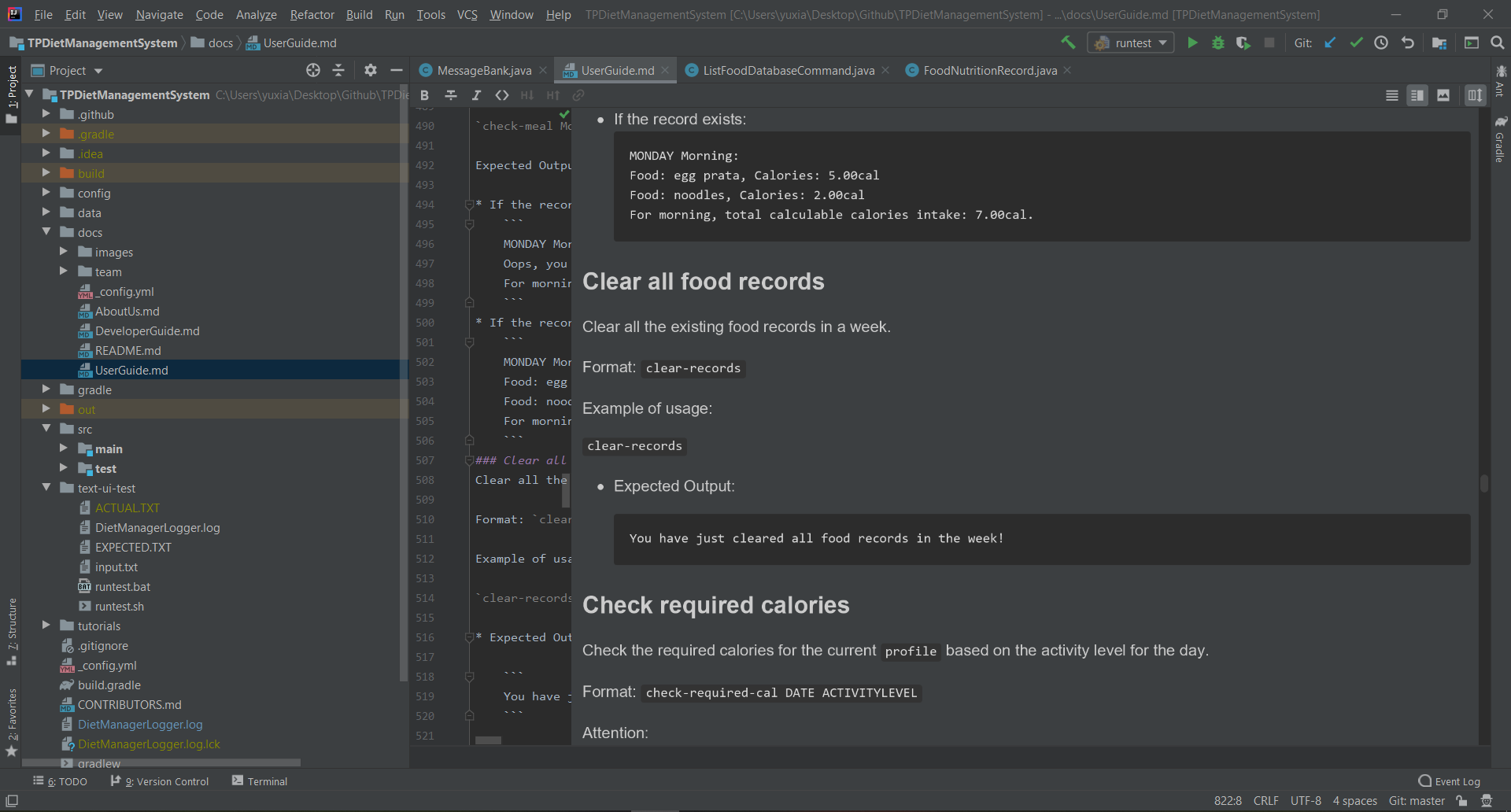Select build.gradle file
Image resolution: width=1511 pixels, height=812 pixels.
pyautogui.click(x=109, y=685)
